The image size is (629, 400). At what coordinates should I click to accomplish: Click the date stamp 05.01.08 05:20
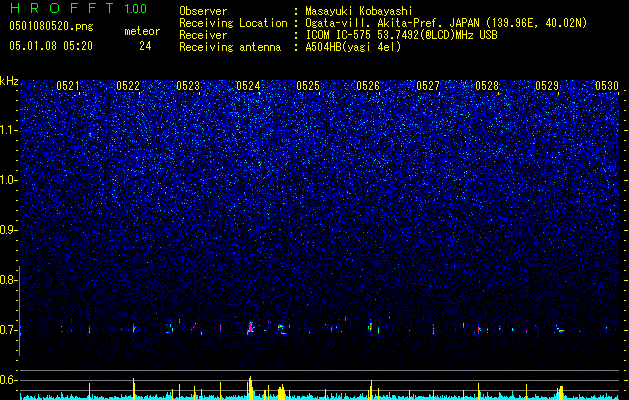(51, 46)
